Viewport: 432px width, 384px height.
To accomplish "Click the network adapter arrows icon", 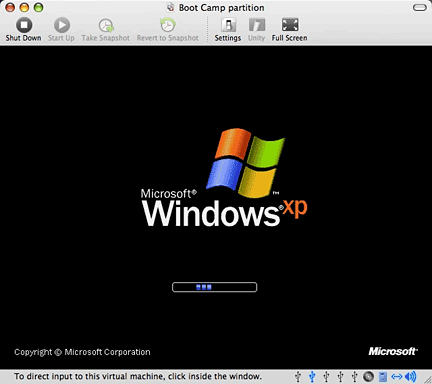I will coord(397,377).
